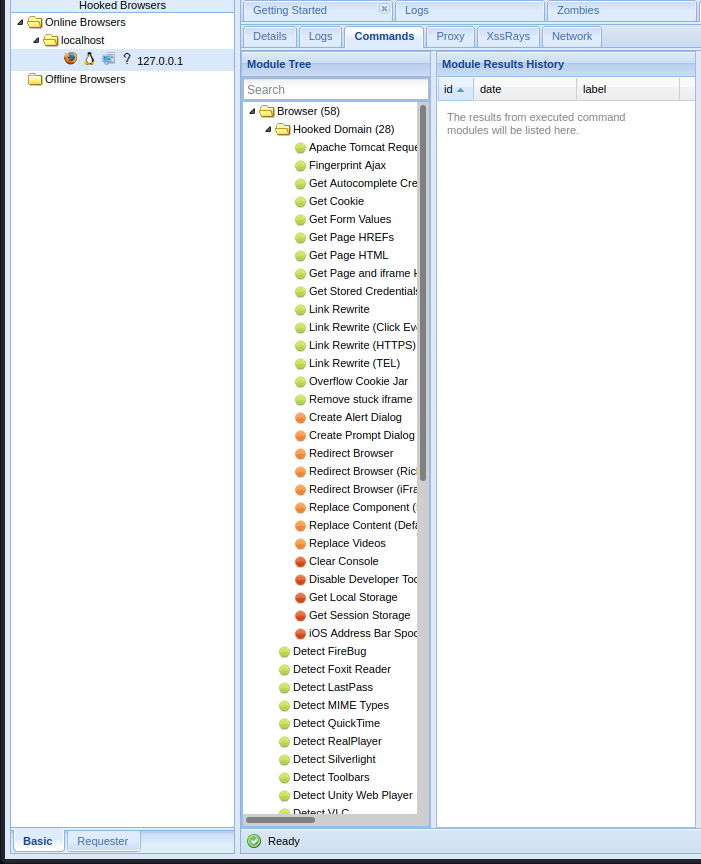Sort results by label column header

click(628, 89)
